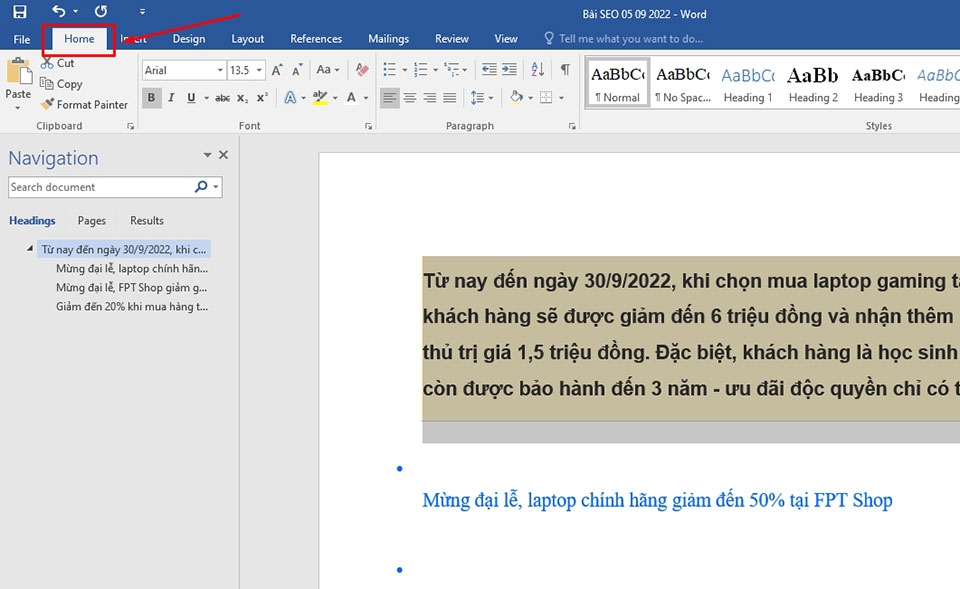
Task: Open the Clipboard dialog launcher
Action: 130,126
